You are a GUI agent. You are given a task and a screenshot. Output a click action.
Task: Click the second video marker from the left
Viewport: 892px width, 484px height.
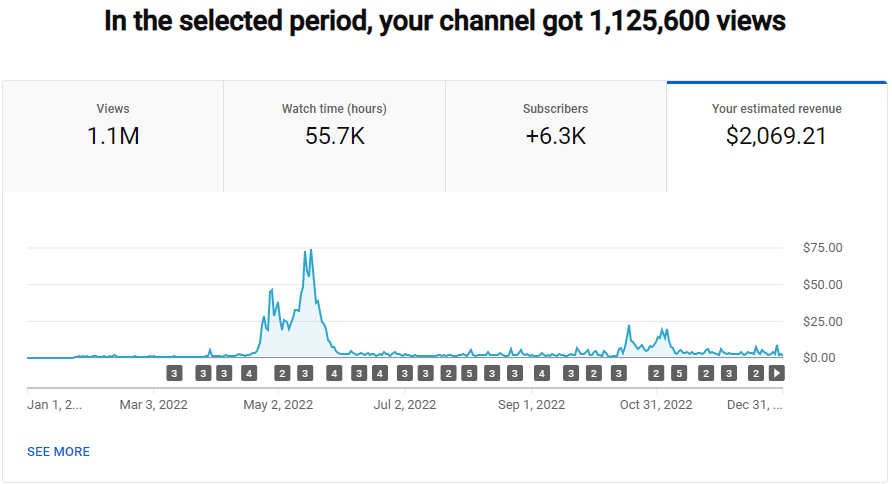tap(203, 373)
